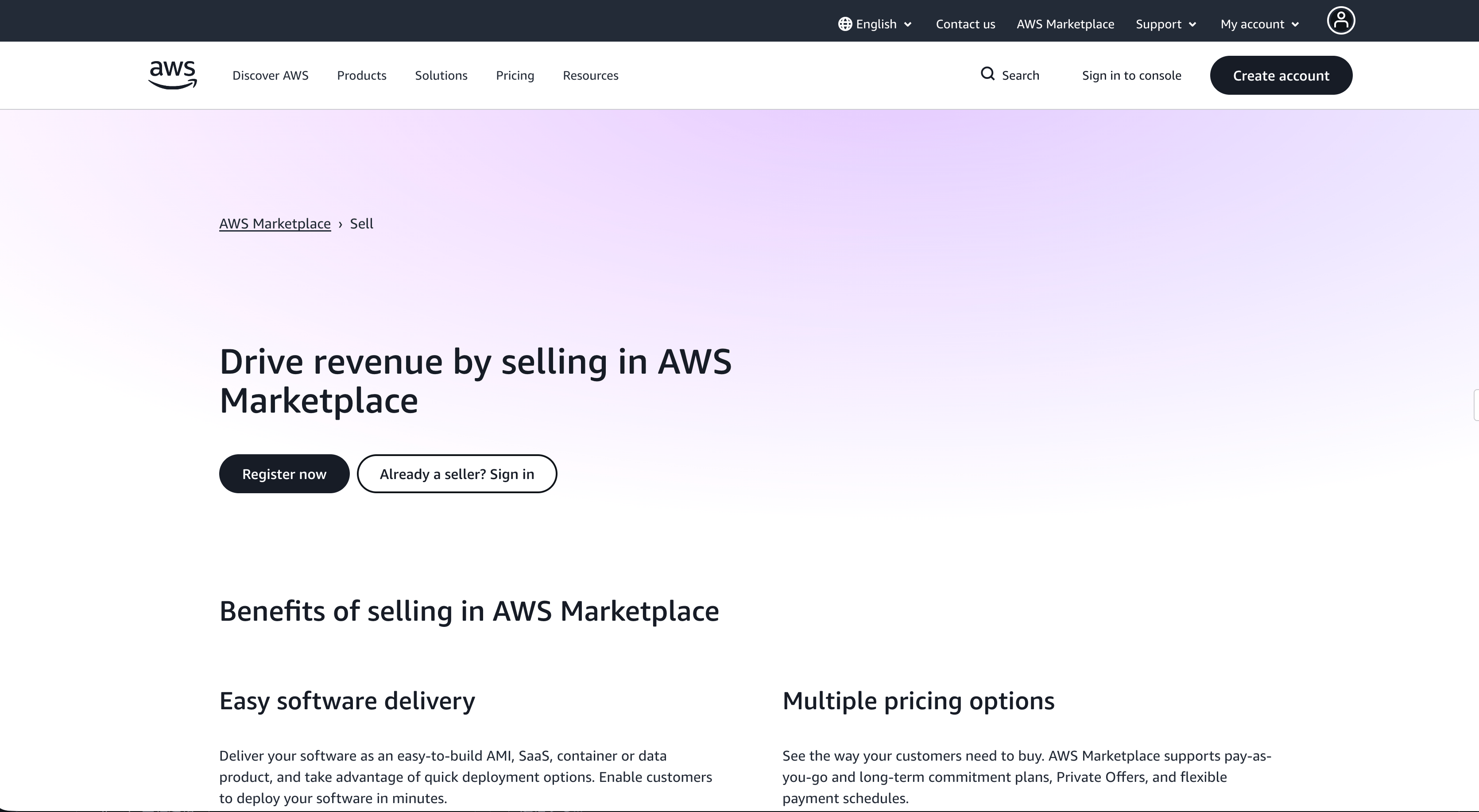Click the magnifying glass search icon
Screen dimensions: 1479x812
pyautogui.click(x=987, y=74)
